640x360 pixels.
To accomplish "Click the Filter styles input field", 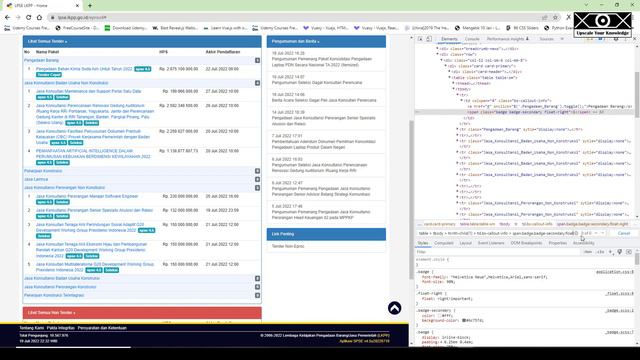I will [498, 252].
